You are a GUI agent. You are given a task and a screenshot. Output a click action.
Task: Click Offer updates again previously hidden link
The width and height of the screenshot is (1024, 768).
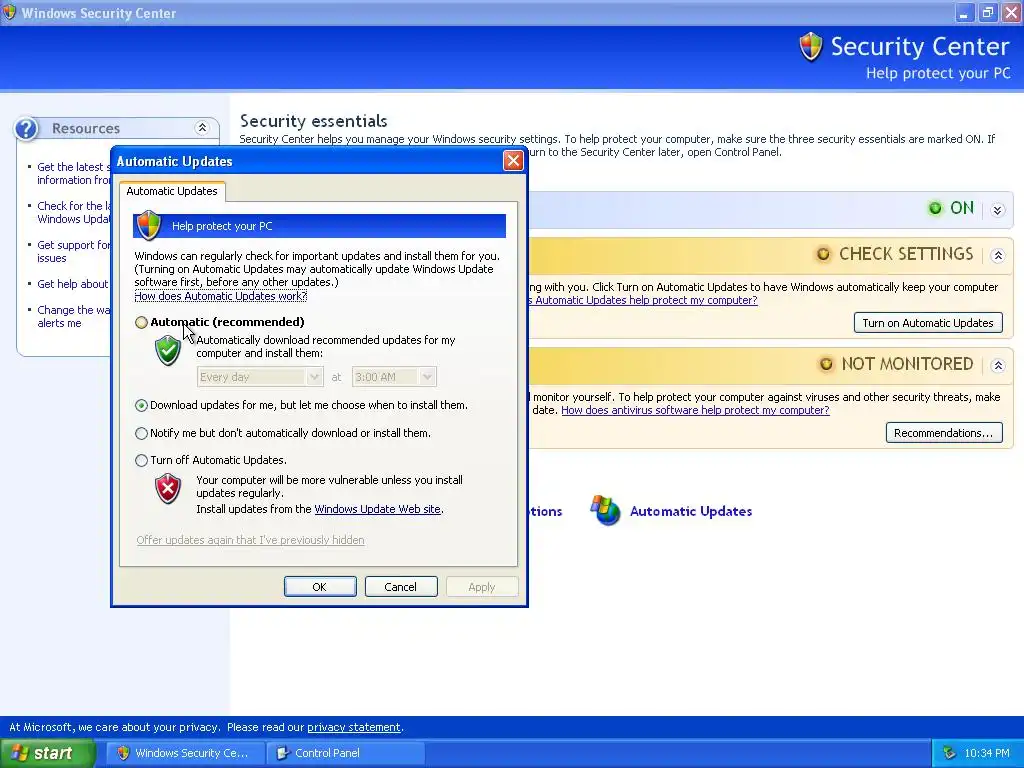(250, 540)
